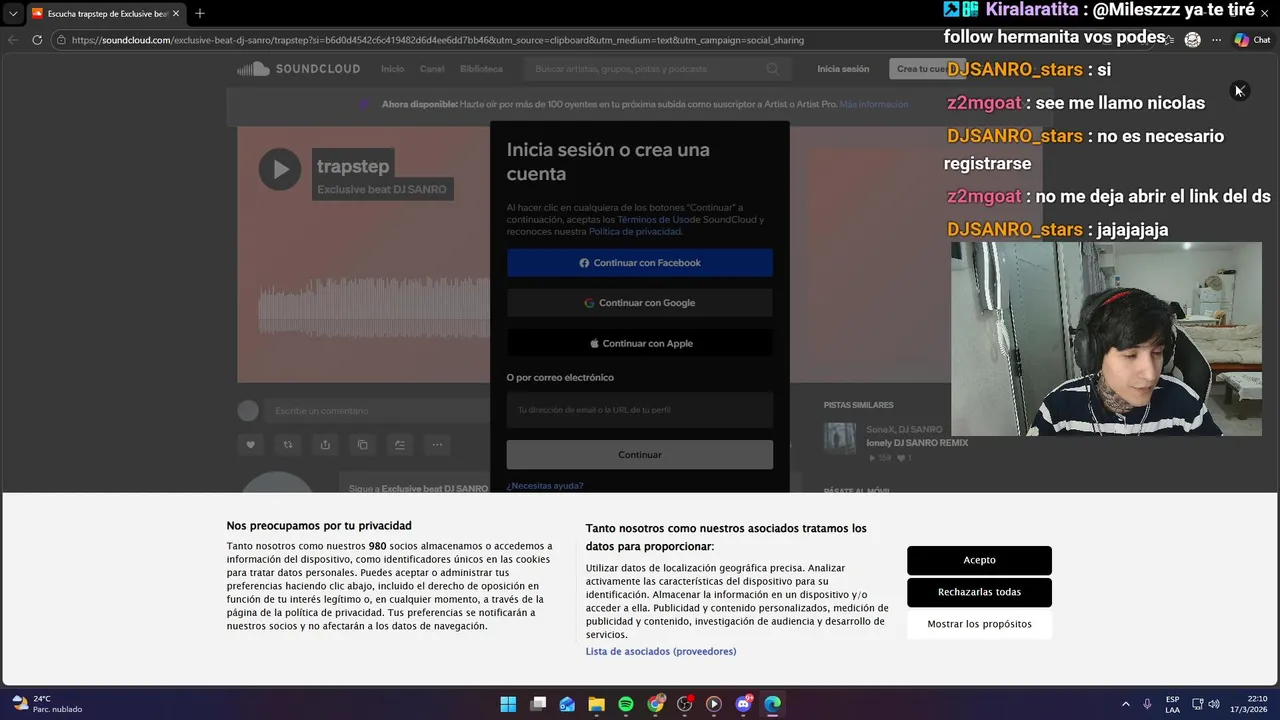1280x720 pixels.
Task: Show hidden system tray icons
Action: click(x=1125, y=704)
